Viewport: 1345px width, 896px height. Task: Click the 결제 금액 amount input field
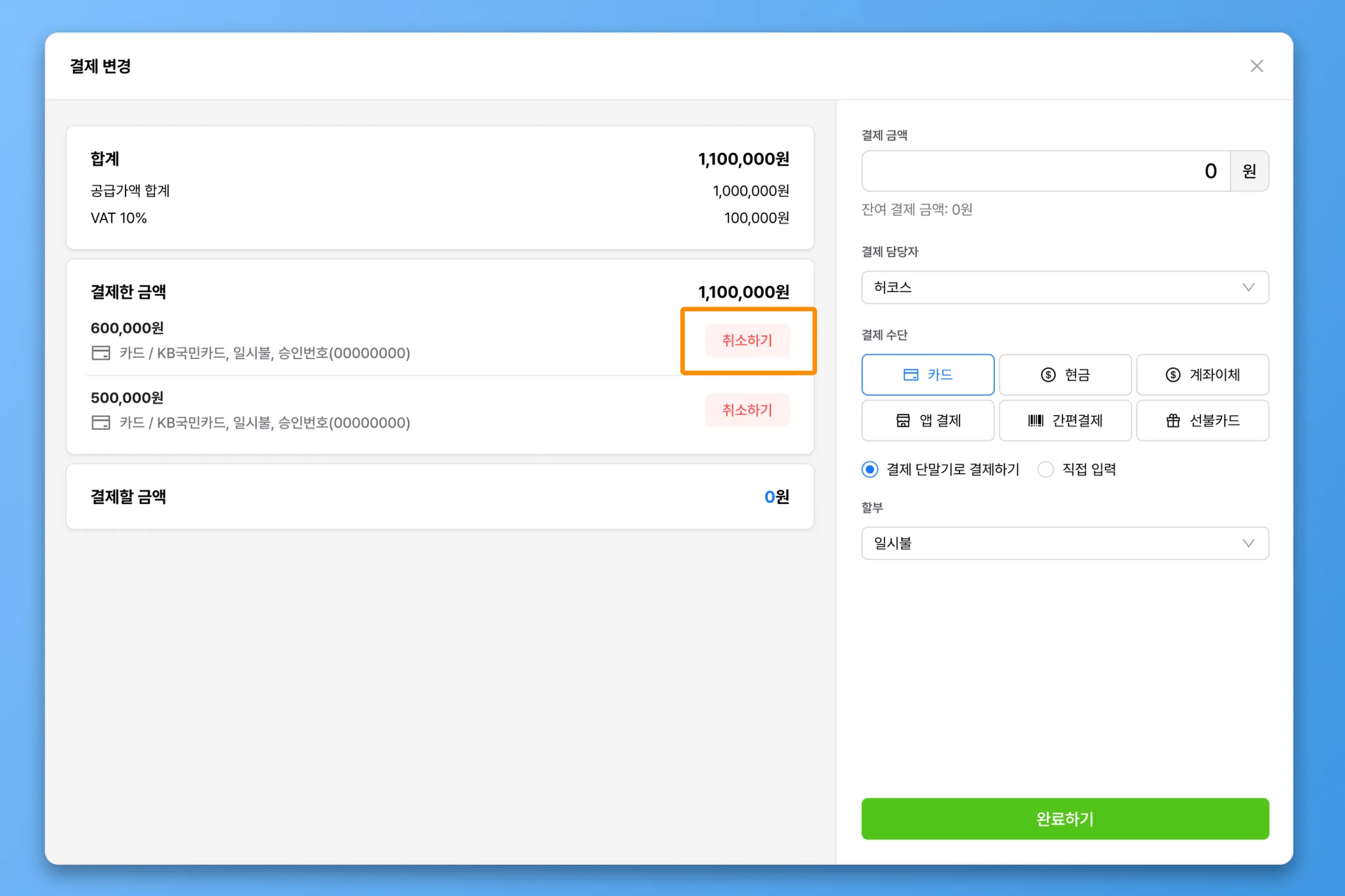(1046, 171)
